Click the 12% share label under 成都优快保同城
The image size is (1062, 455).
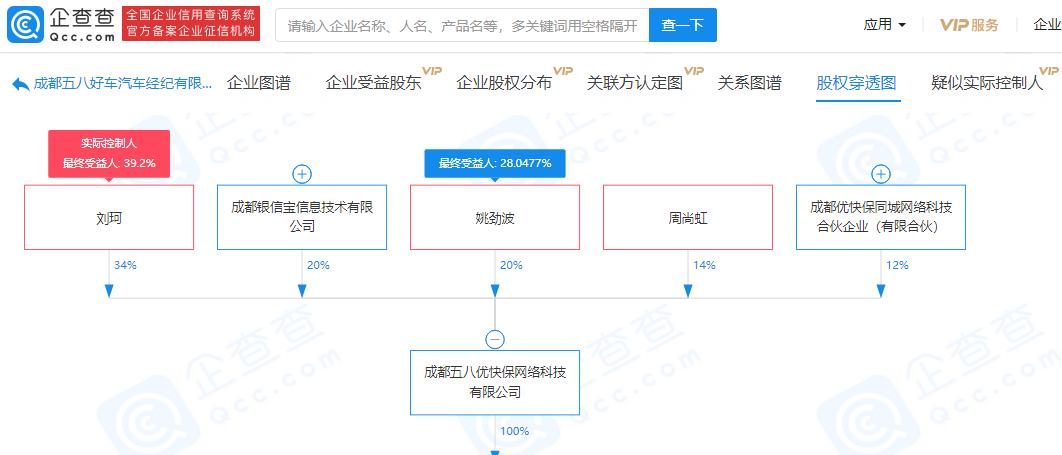point(898,265)
